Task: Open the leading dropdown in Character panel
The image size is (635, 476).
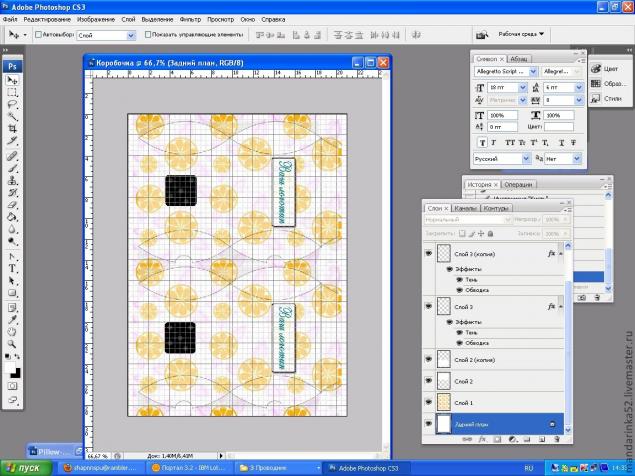Action: coord(579,87)
